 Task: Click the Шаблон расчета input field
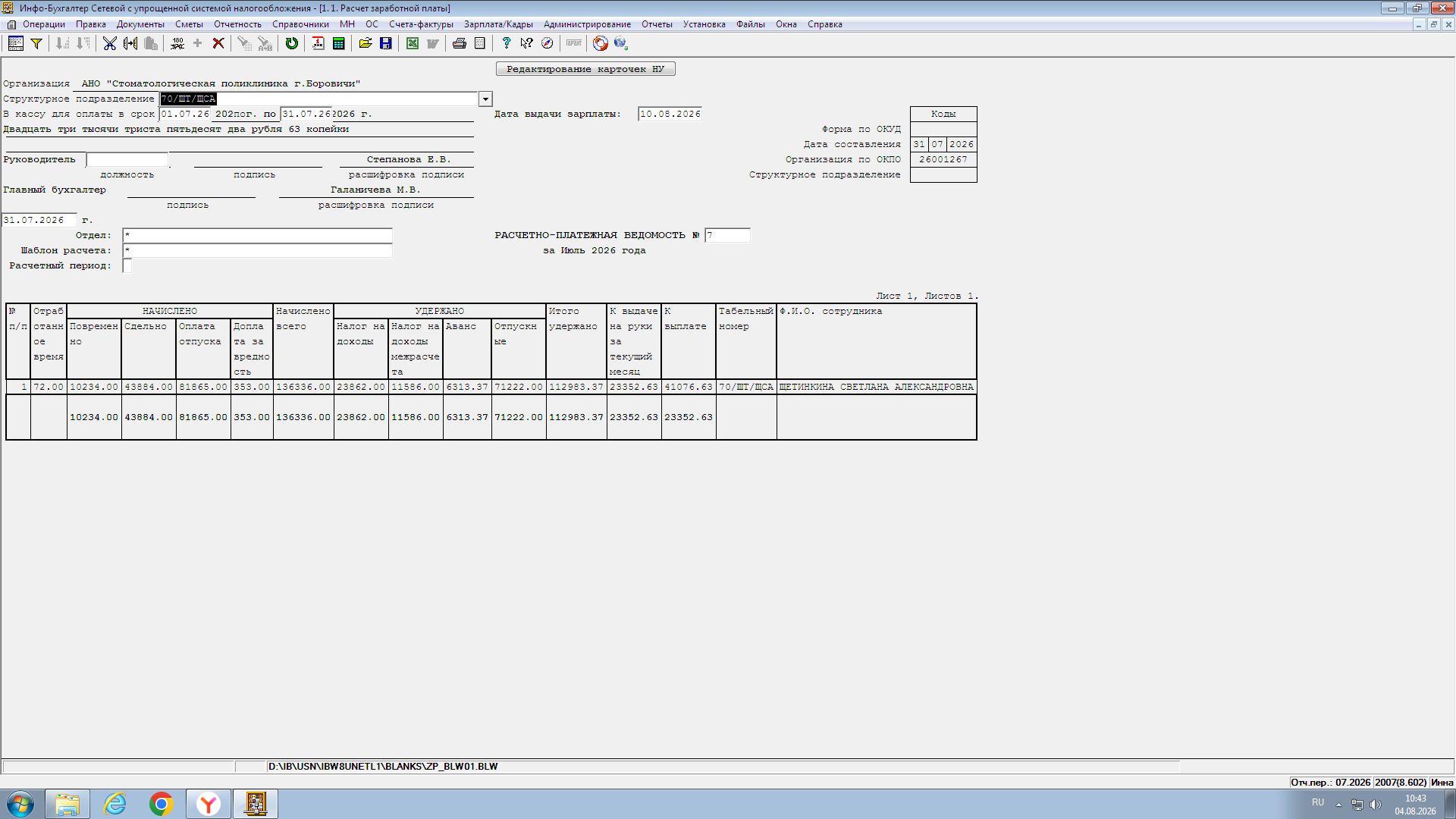[257, 250]
